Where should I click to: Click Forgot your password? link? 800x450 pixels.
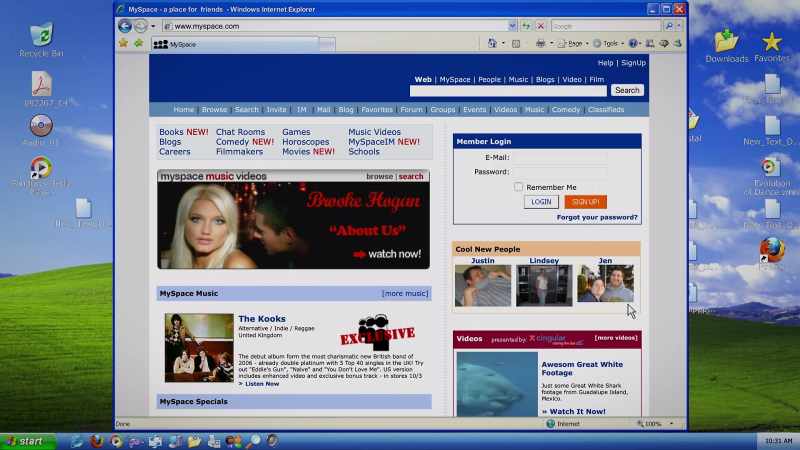coord(597,217)
